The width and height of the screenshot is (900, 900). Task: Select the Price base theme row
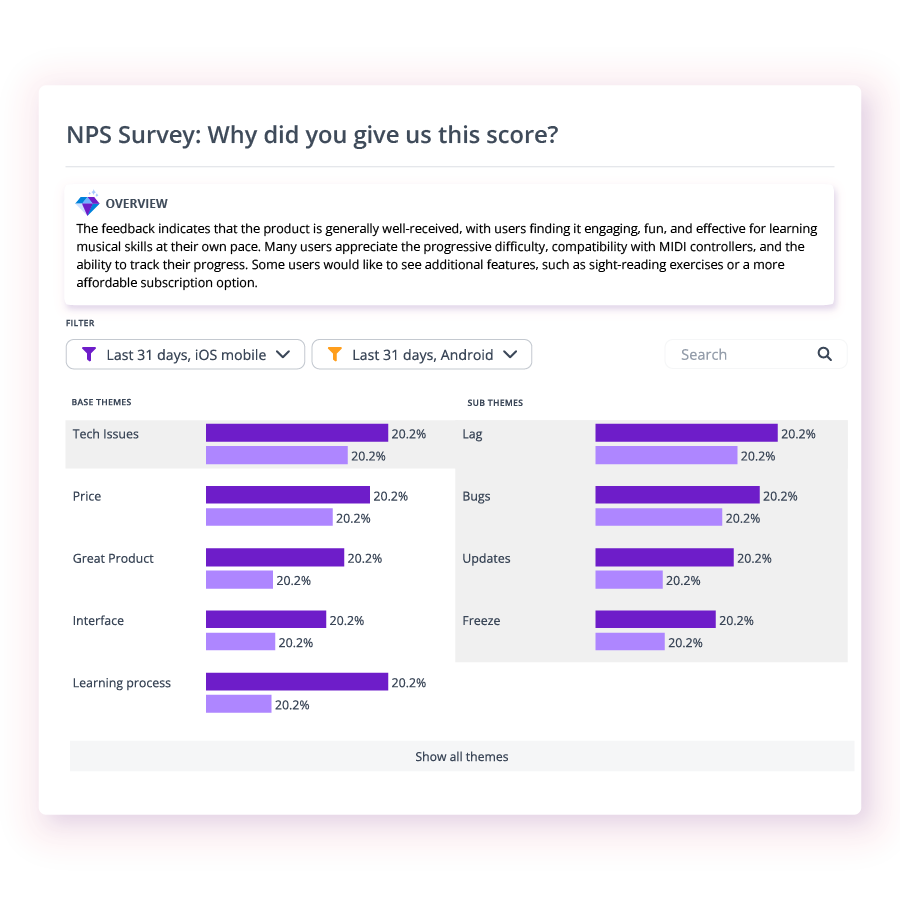pyautogui.click(x=86, y=496)
